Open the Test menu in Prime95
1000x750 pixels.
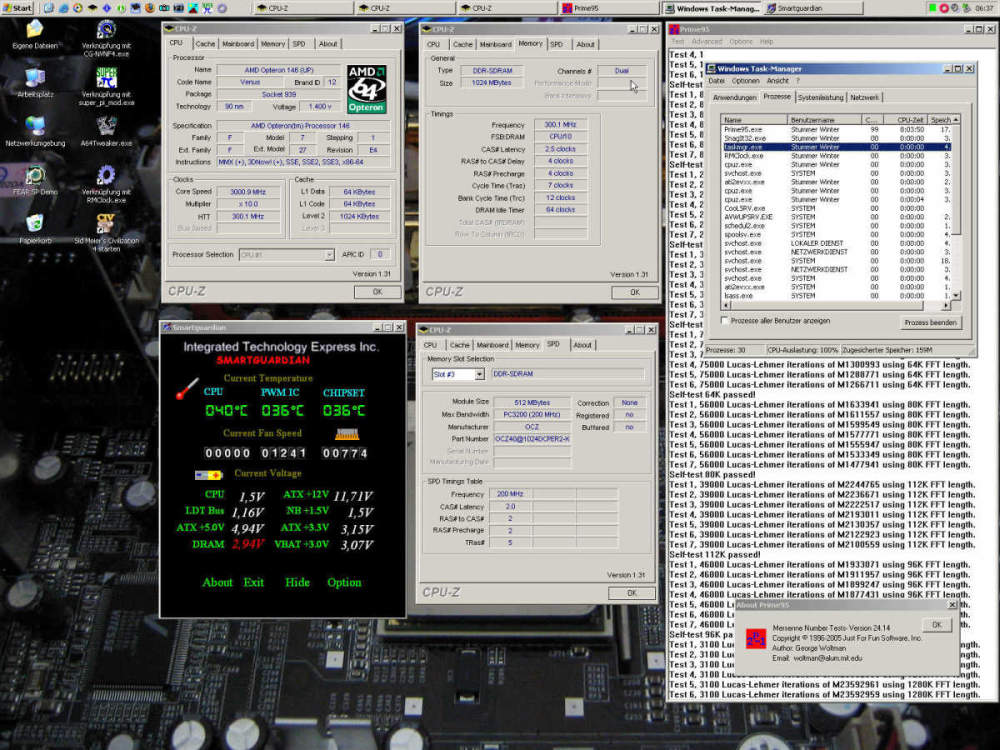(677, 41)
